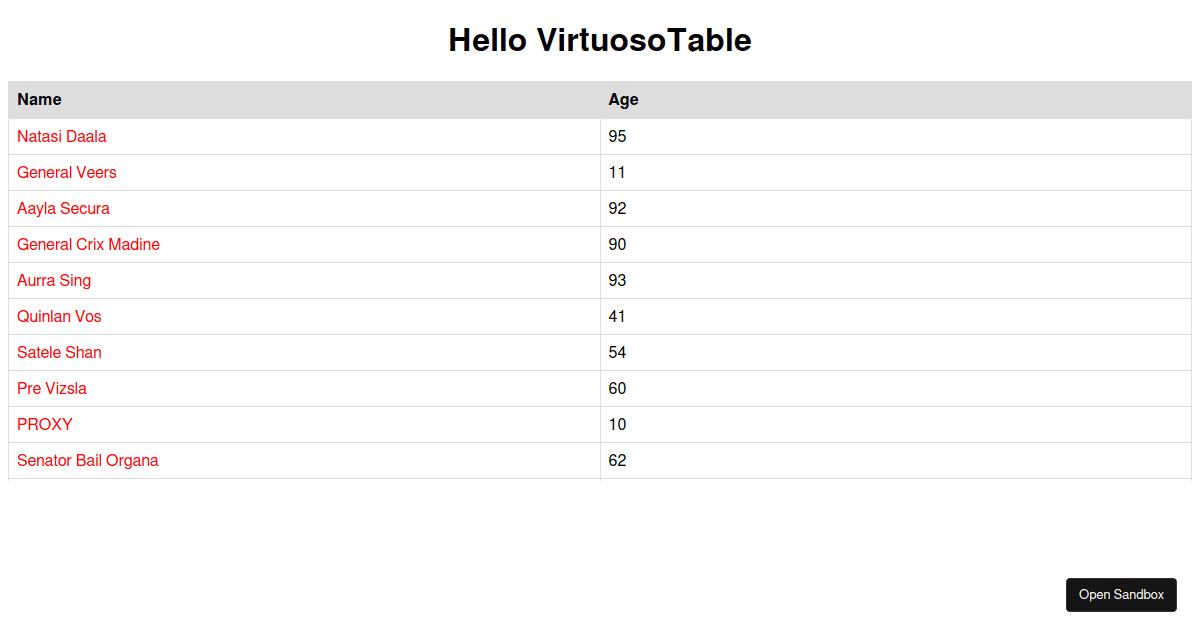
Task: Open the Aurra Sing link
Action: click(54, 280)
